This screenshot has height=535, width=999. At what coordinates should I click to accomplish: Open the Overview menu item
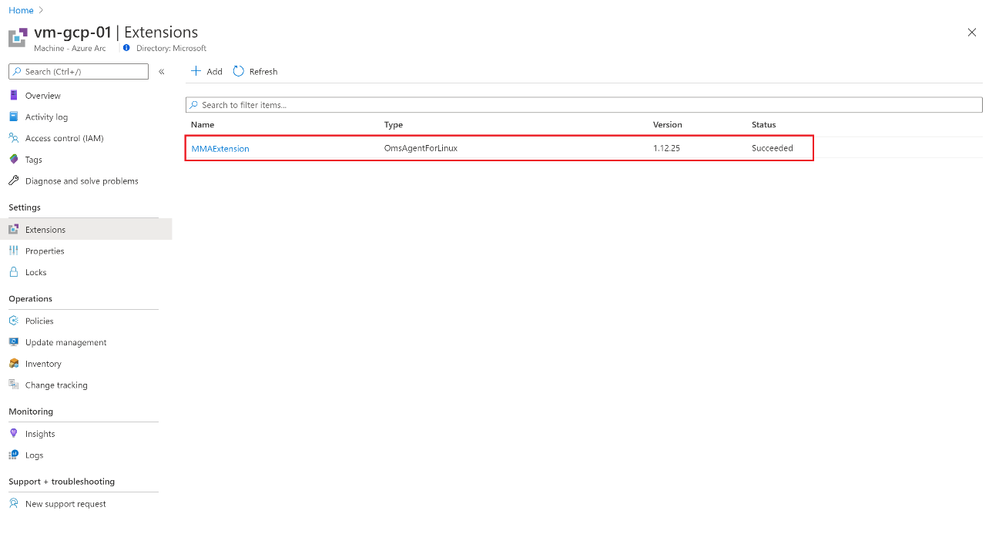[x=43, y=96]
